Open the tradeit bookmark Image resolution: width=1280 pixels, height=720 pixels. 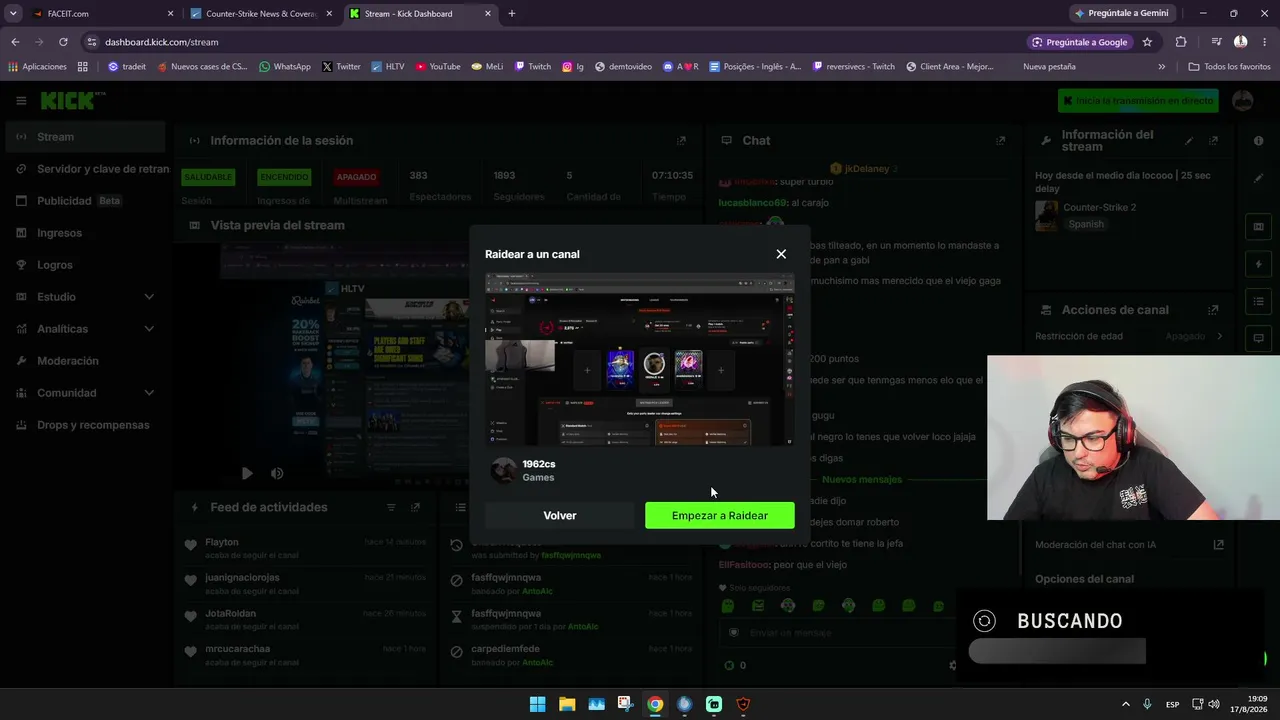(x=127, y=67)
